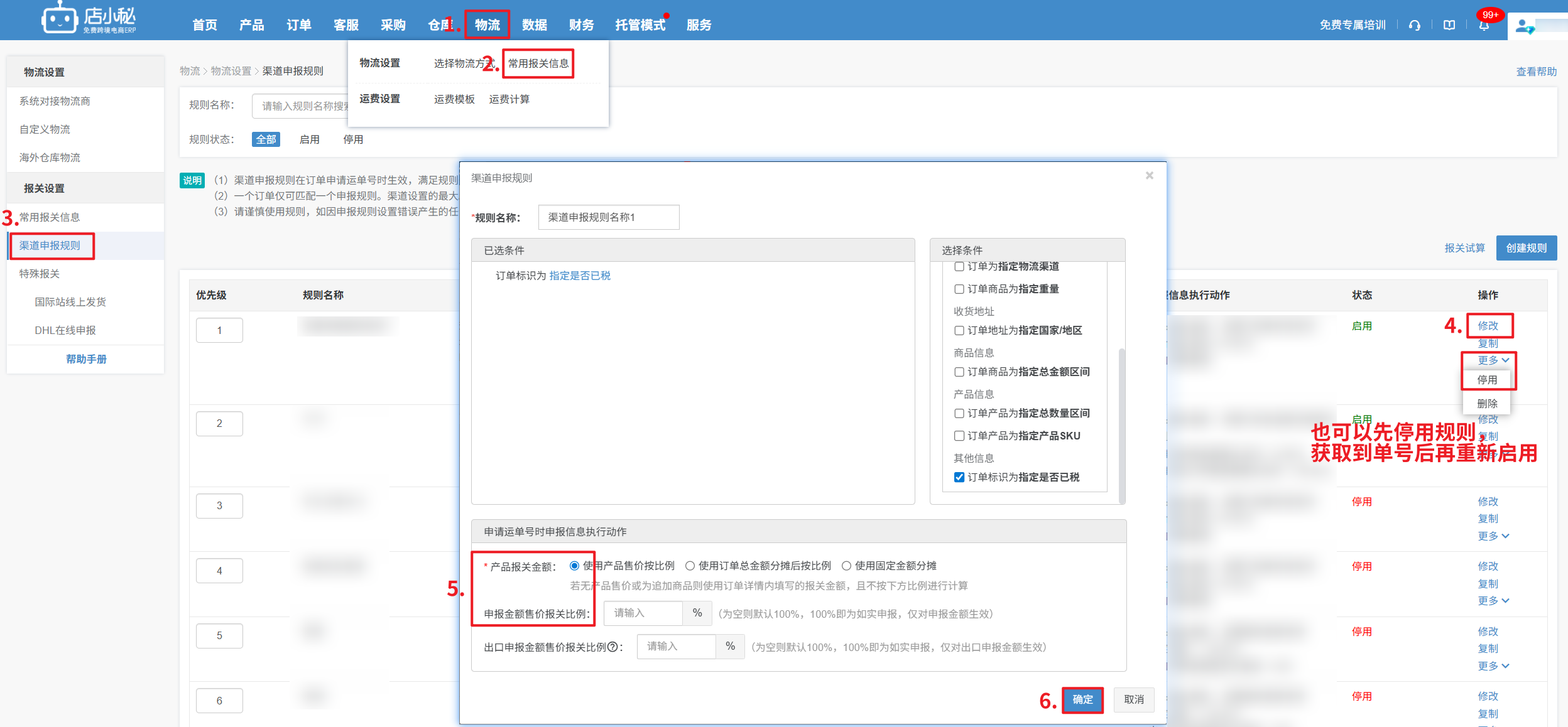
Task: Open the 物流 top menu
Action: (487, 25)
